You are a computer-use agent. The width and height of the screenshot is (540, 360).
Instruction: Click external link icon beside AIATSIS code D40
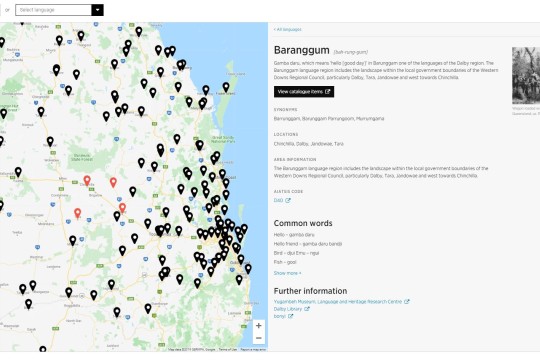tap(288, 200)
